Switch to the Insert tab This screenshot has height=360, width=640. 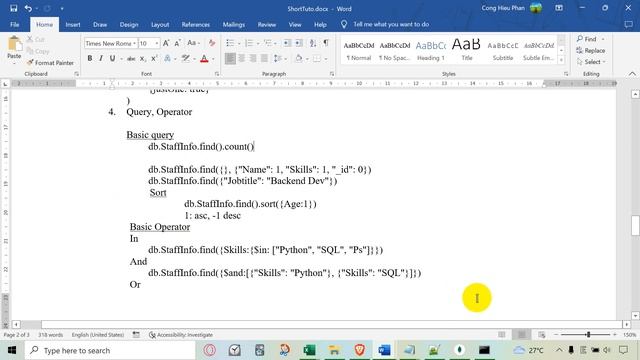click(73, 24)
